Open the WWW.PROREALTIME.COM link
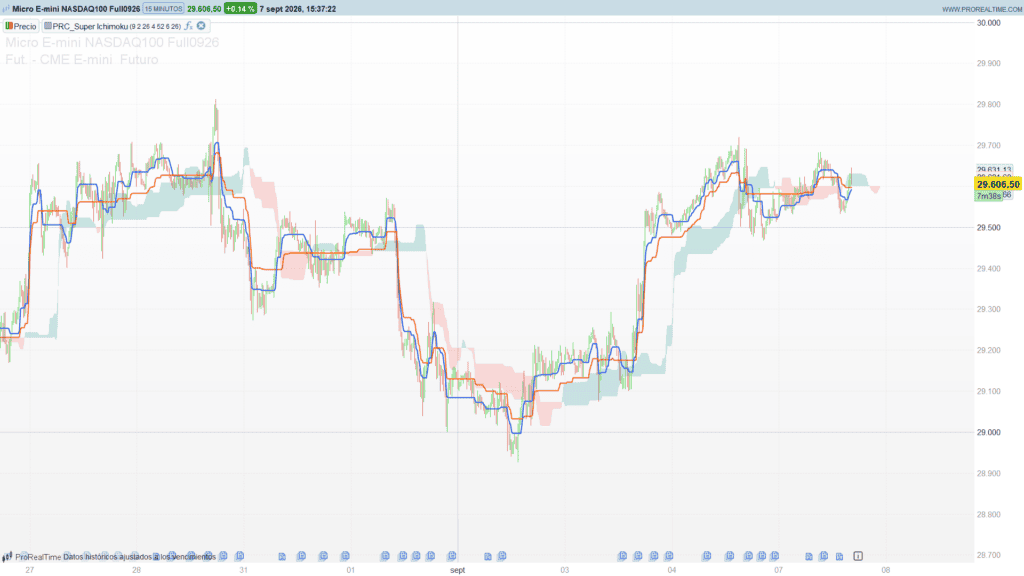This screenshot has height=576, width=1024. coord(982,9)
